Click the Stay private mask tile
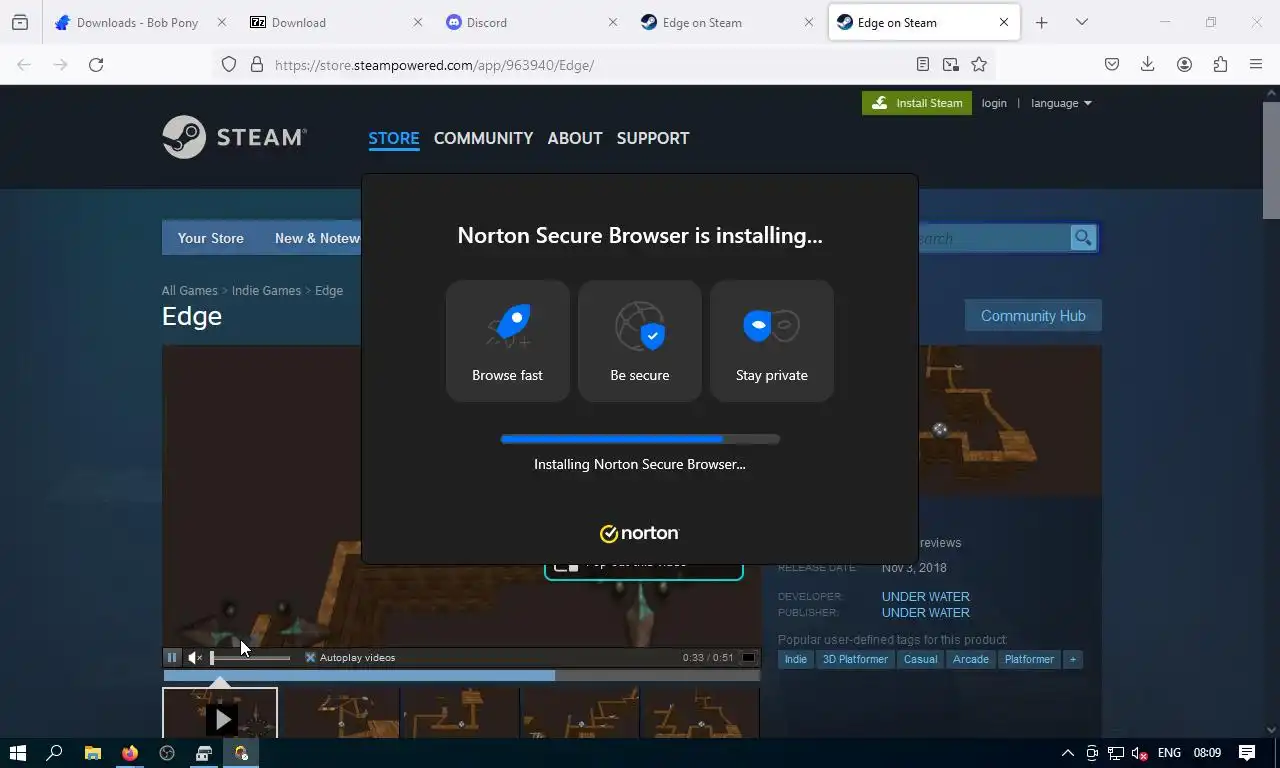This screenshot has width=1280, height=768. click(772, 341)
